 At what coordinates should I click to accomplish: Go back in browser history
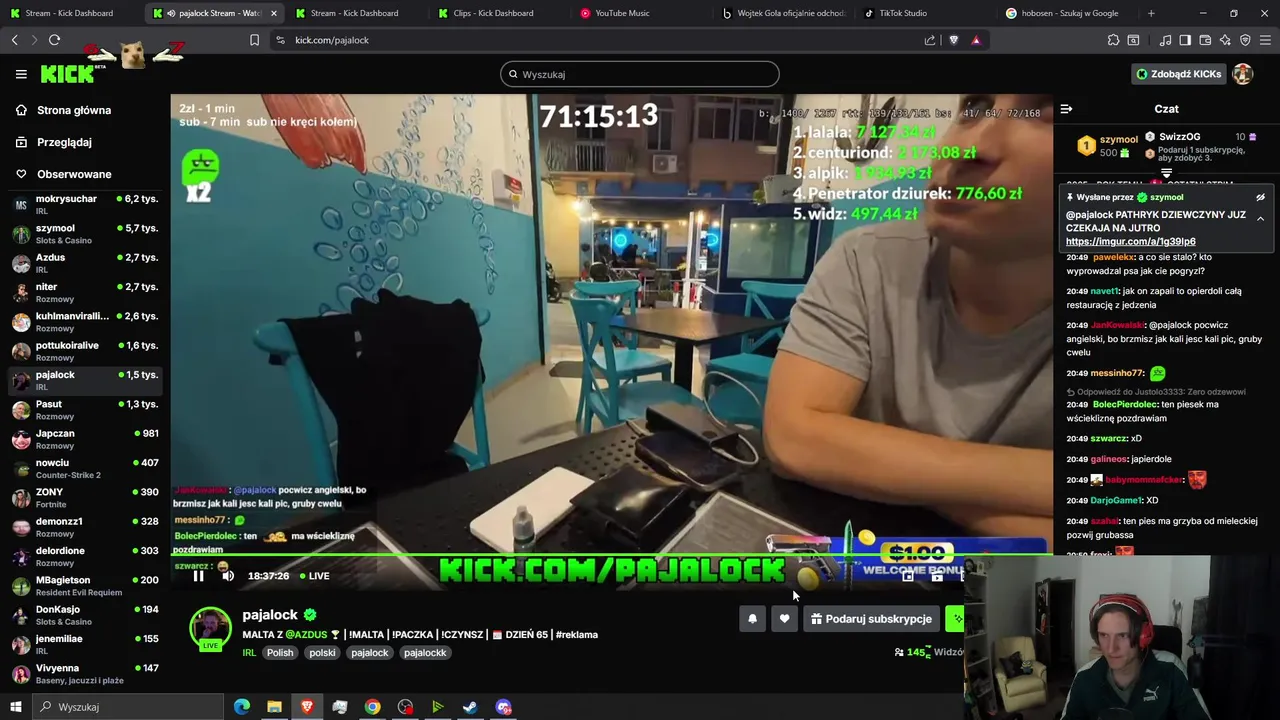[14, 40]
